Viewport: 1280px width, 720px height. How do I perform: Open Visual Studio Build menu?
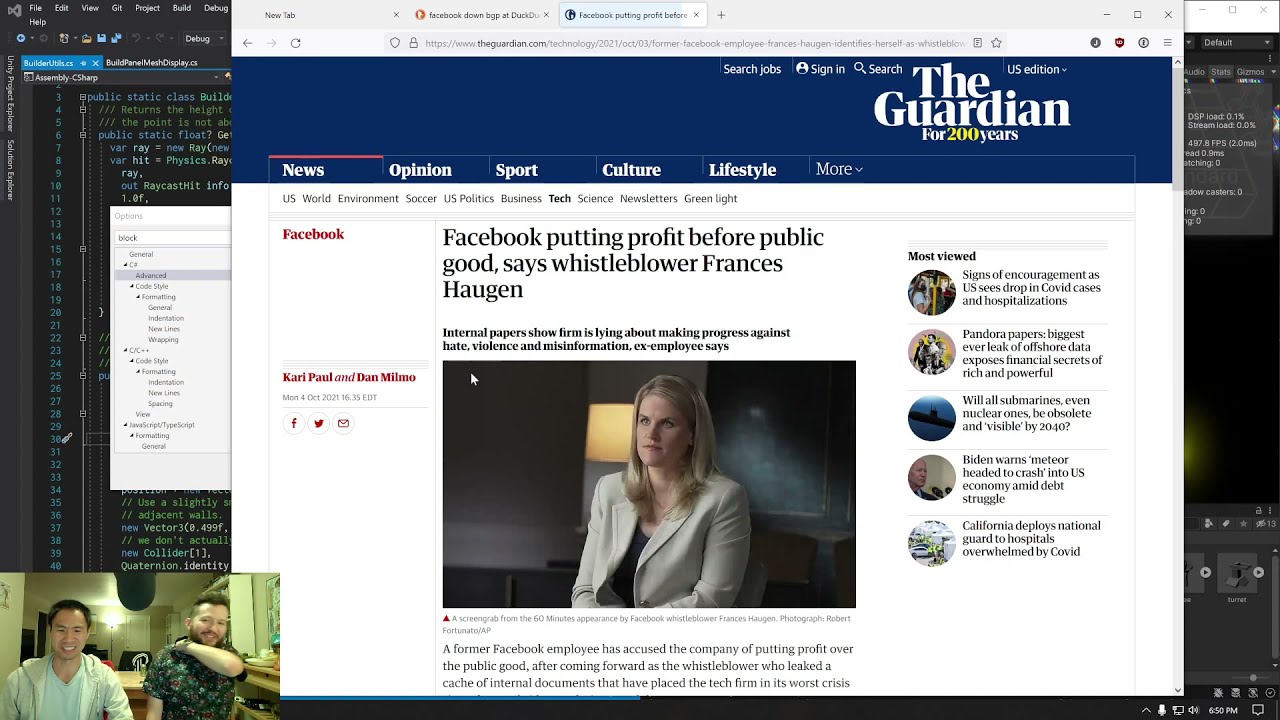point(182,8)
